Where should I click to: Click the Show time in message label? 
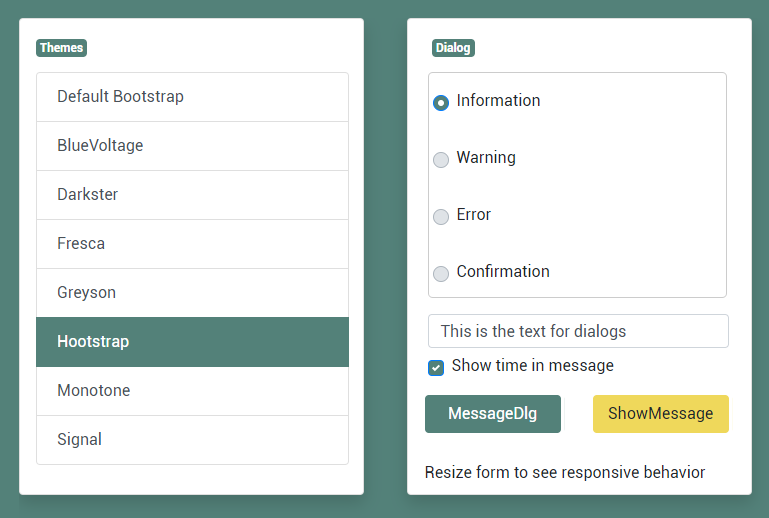tap(533, 365)
